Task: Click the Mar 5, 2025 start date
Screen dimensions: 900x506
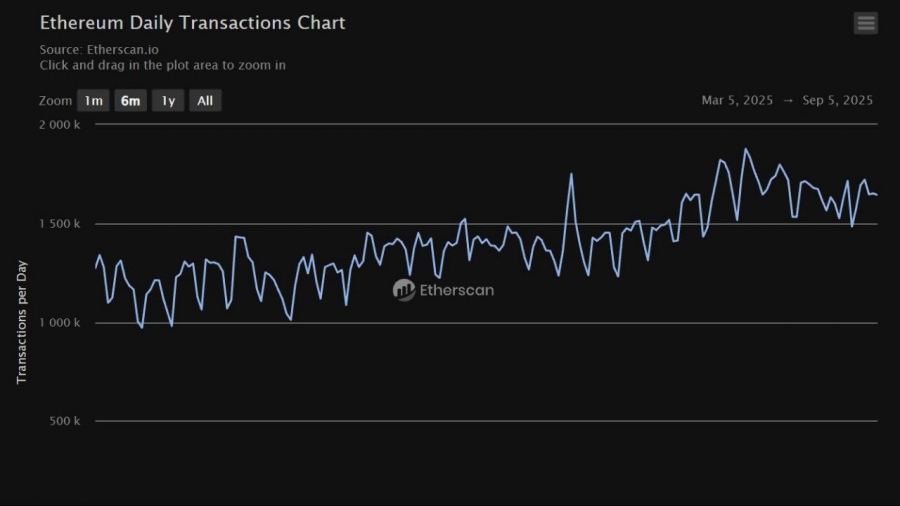Action: (737, 101)
